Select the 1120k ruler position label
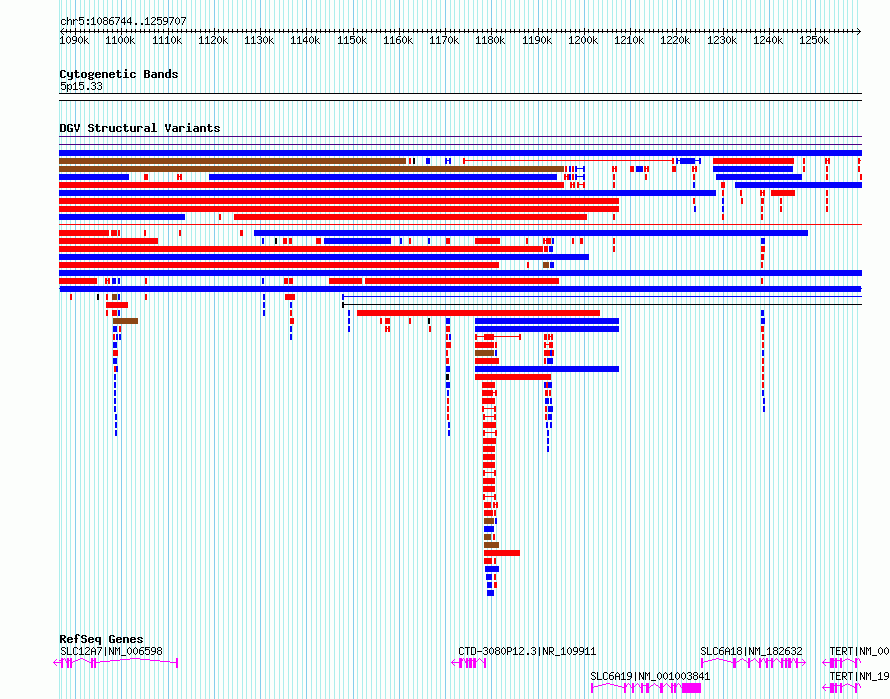This screenshot has height=699, width=890. 213,40
